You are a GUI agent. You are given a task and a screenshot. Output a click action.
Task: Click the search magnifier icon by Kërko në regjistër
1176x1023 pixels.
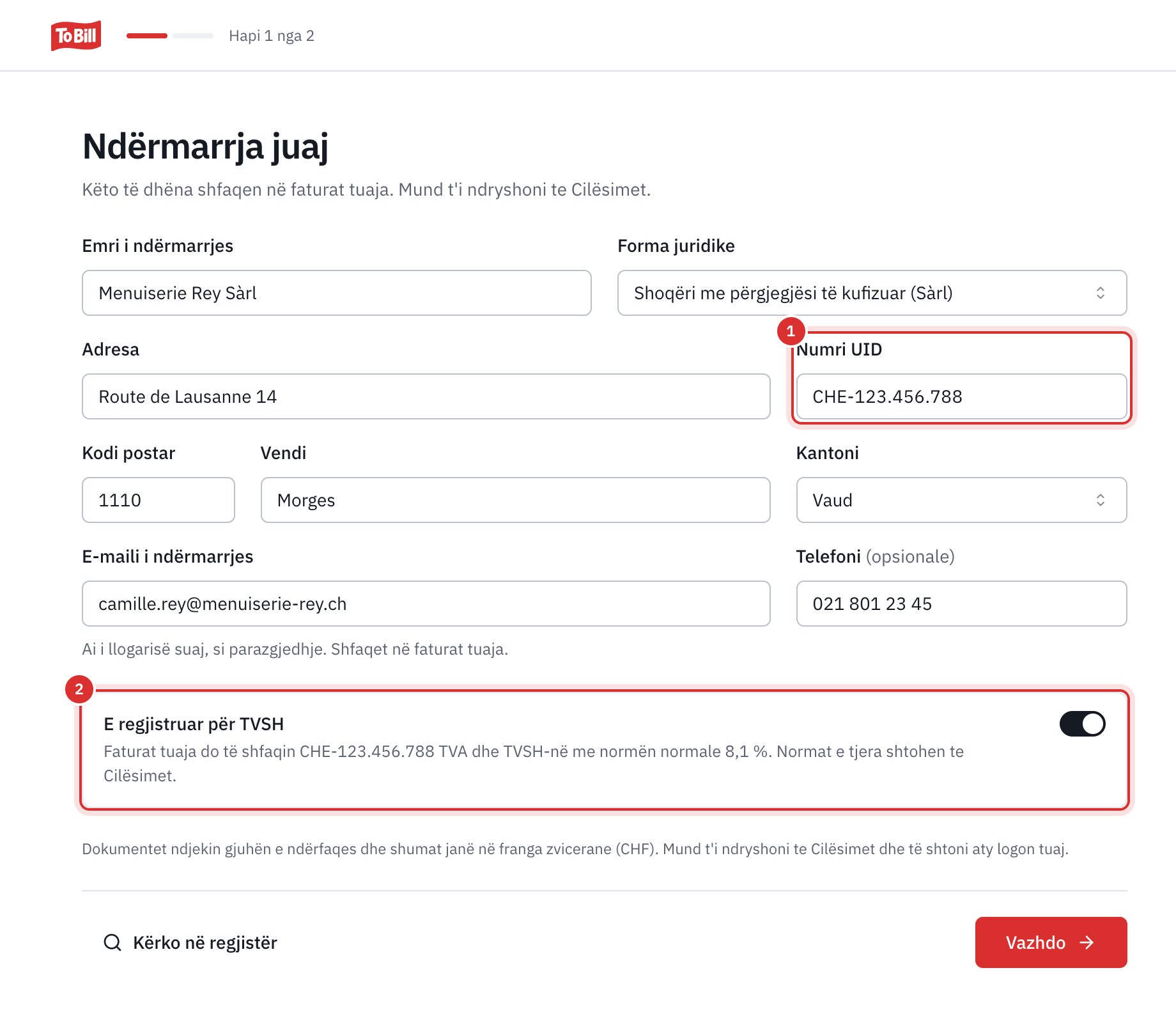click(x=112, y=942)
